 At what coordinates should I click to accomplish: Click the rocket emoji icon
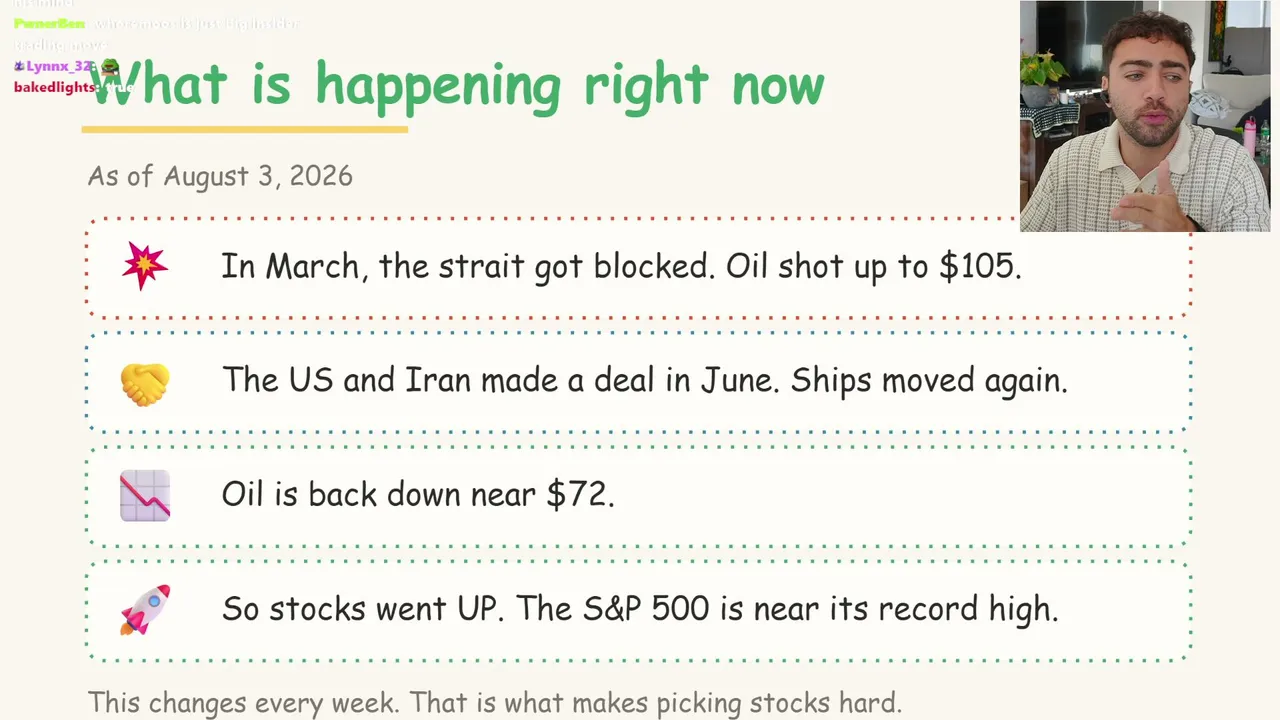click(x=145, y=610)
